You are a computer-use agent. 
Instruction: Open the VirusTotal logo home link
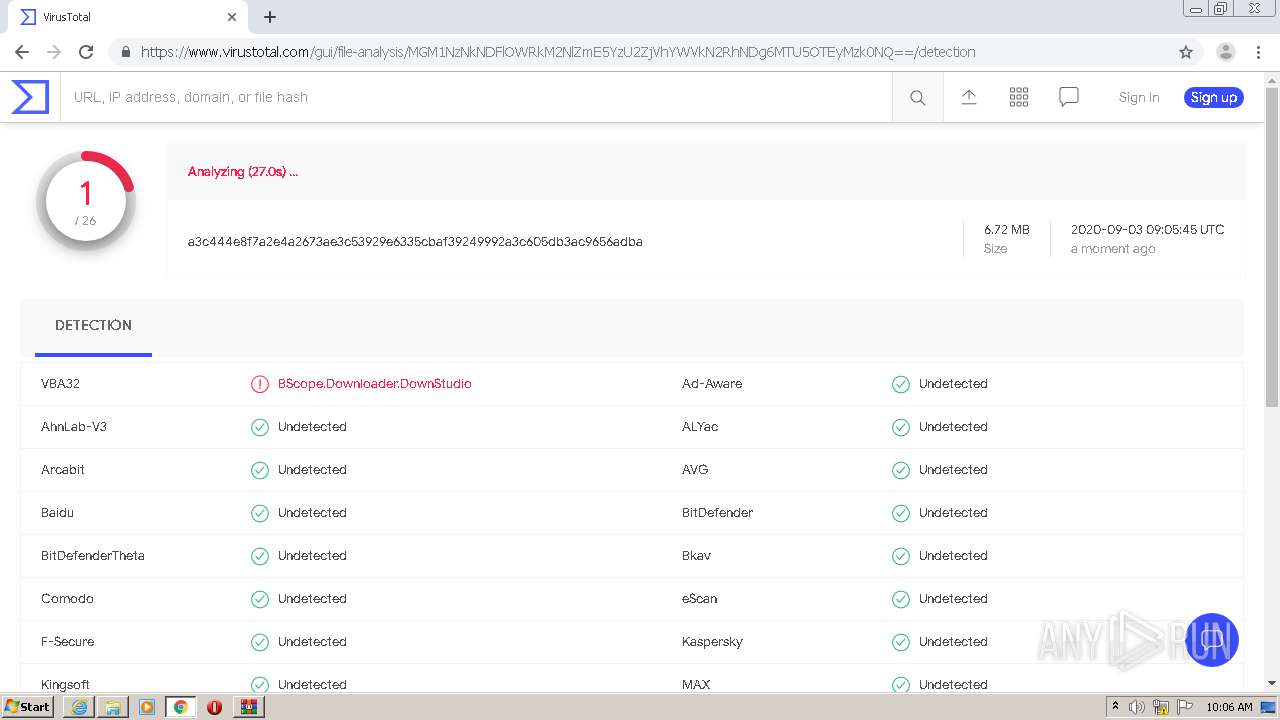point(30,97)
